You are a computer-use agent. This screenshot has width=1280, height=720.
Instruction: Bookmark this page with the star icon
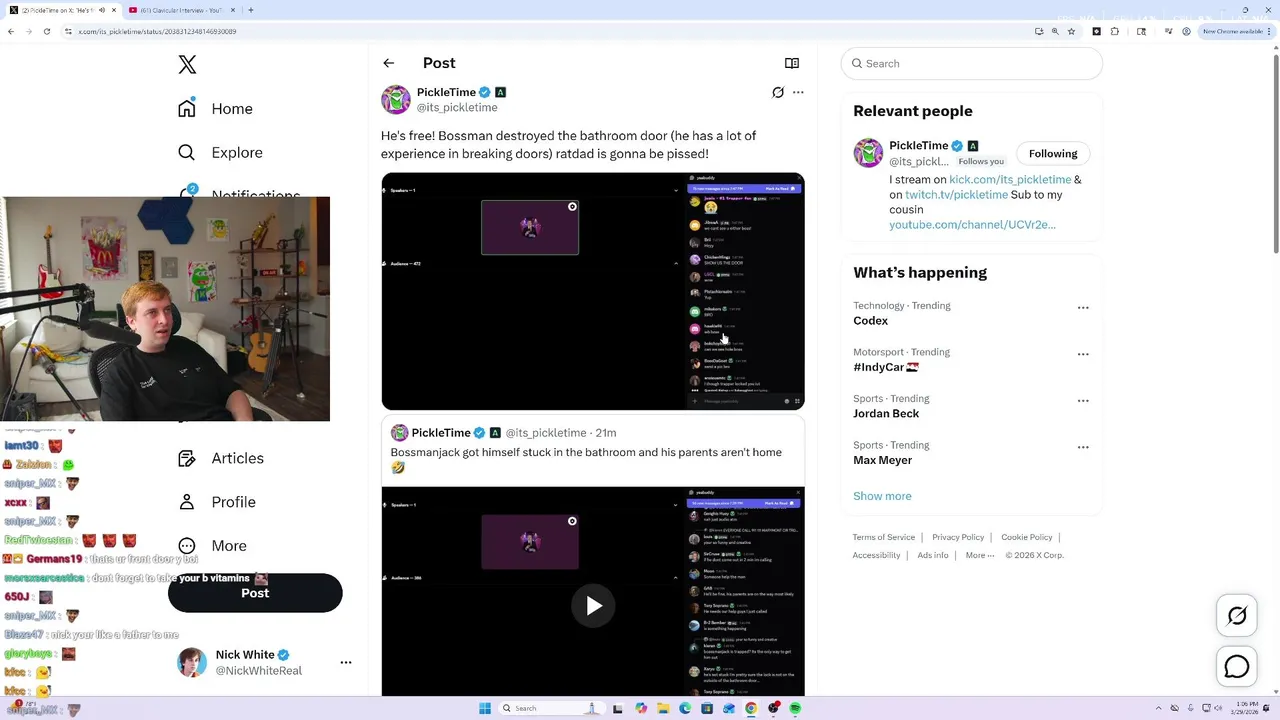pos(1071,31)
